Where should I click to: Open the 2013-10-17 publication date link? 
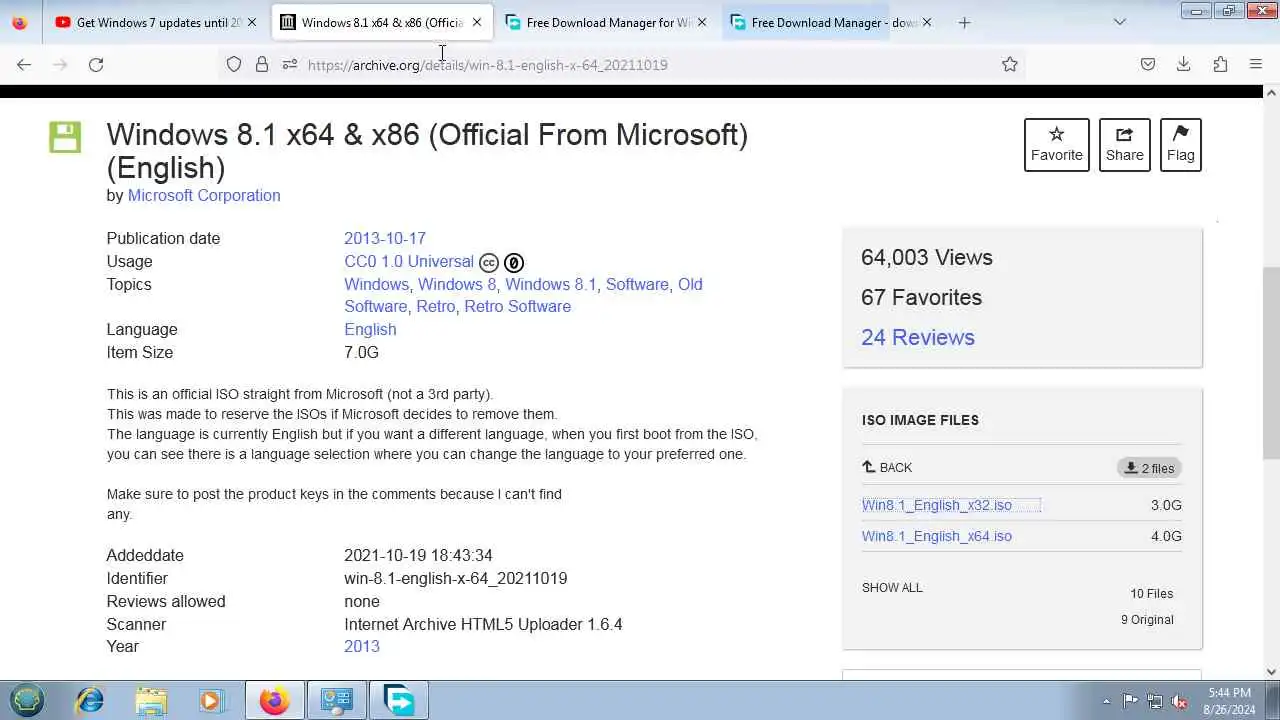385,238
